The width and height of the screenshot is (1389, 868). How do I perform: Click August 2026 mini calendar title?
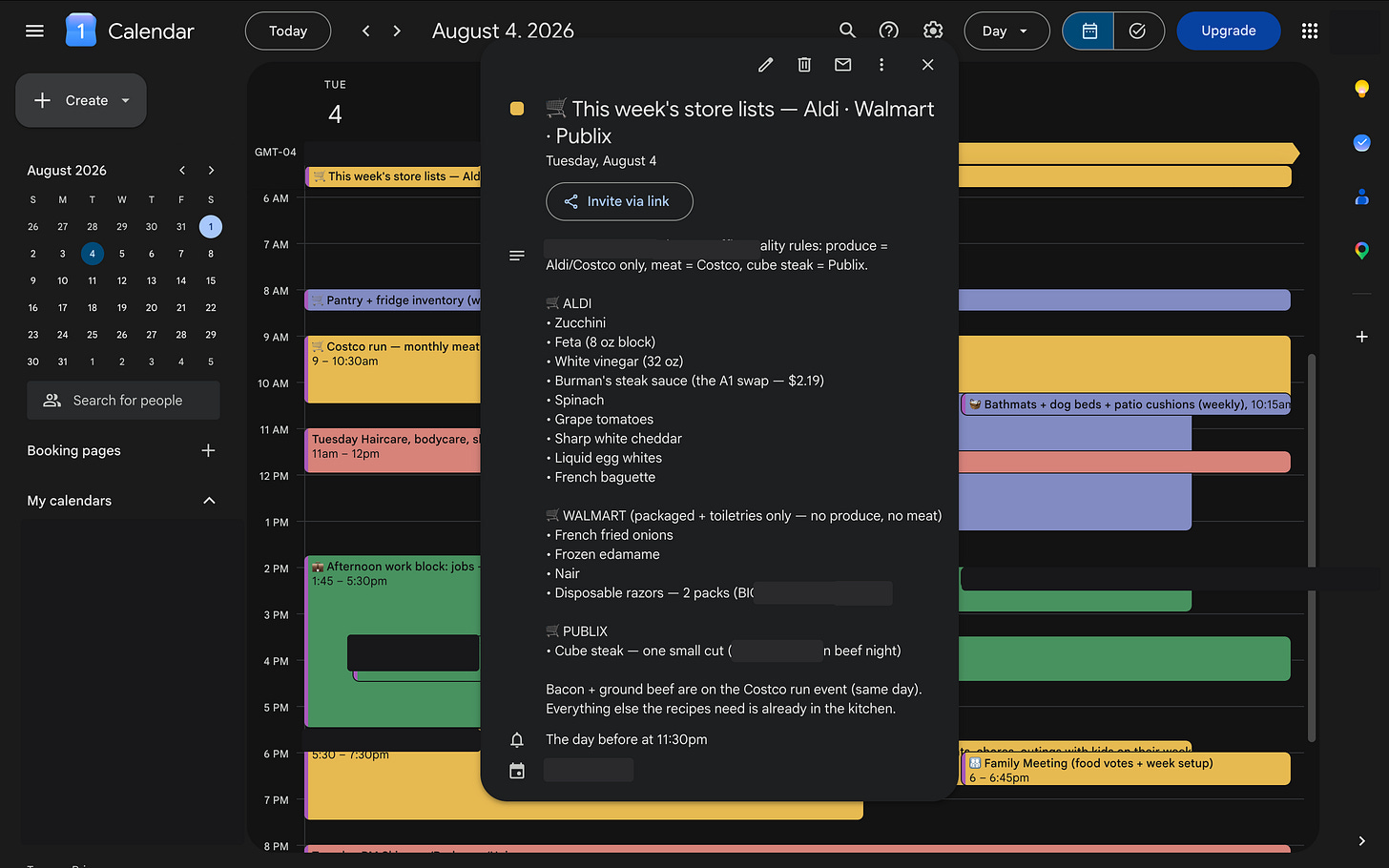67,170
